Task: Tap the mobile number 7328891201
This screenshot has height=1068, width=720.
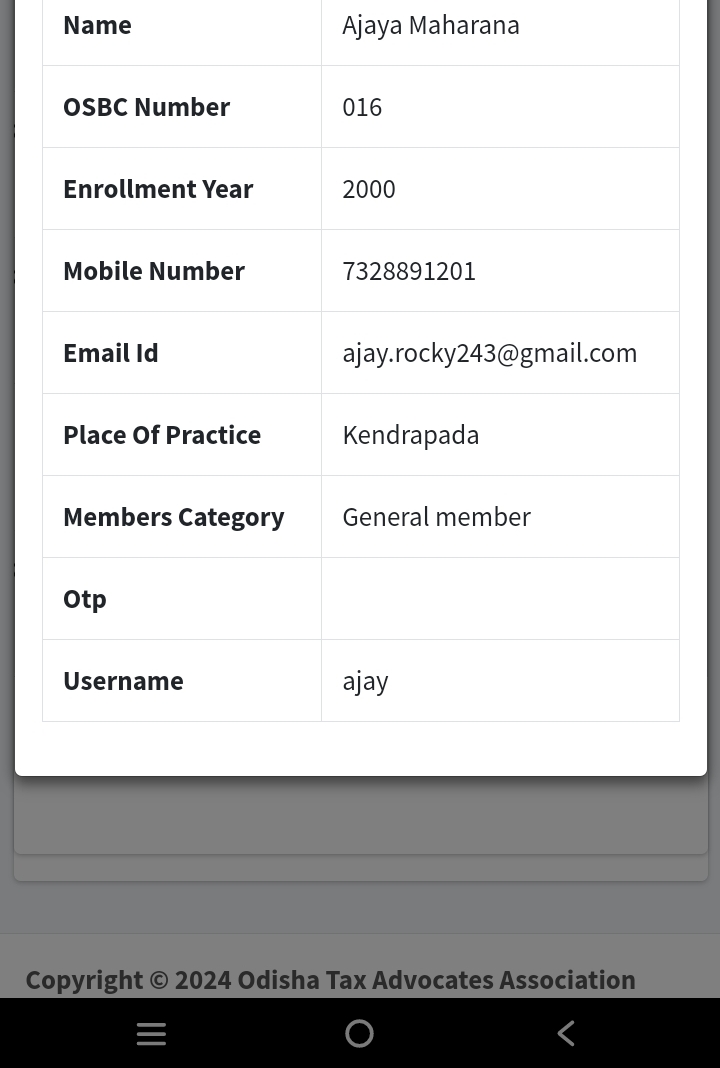Action: click(409, 271)
